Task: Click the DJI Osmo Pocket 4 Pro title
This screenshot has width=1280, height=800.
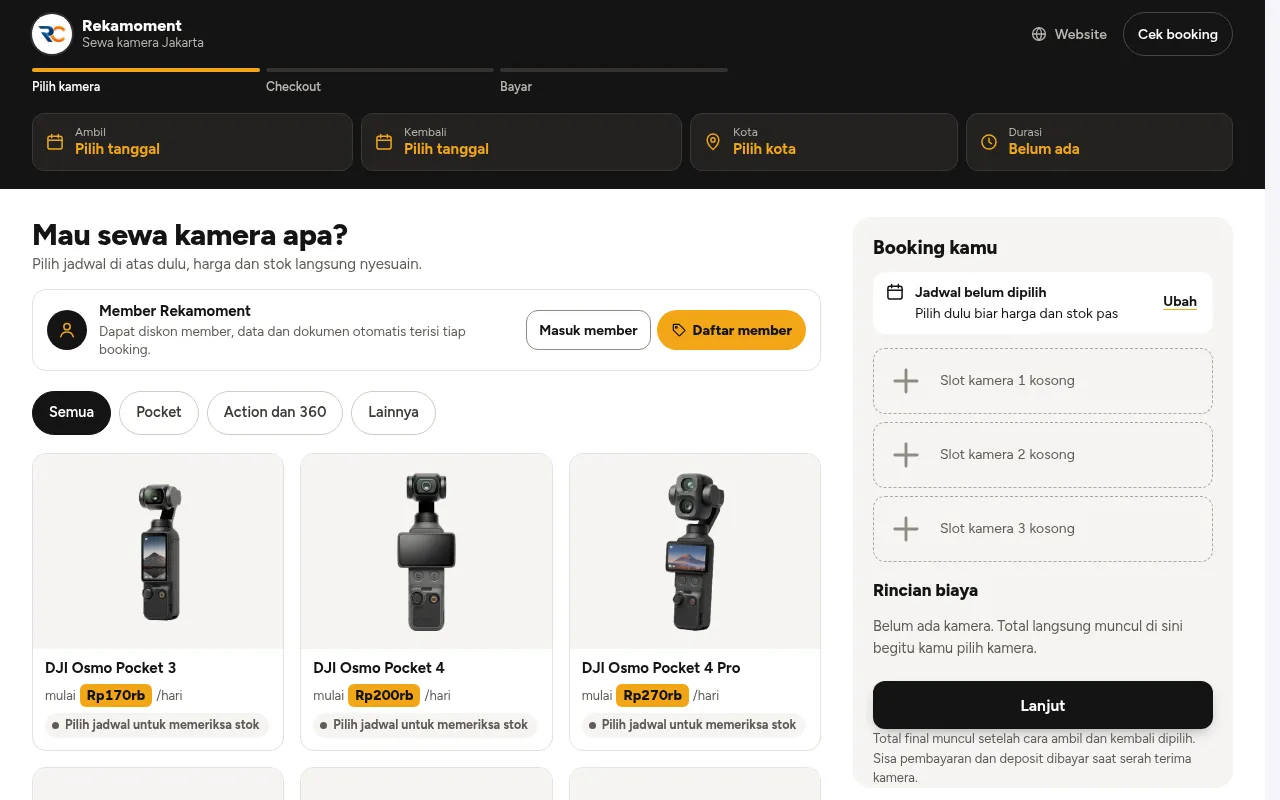Action: (661, 668)
